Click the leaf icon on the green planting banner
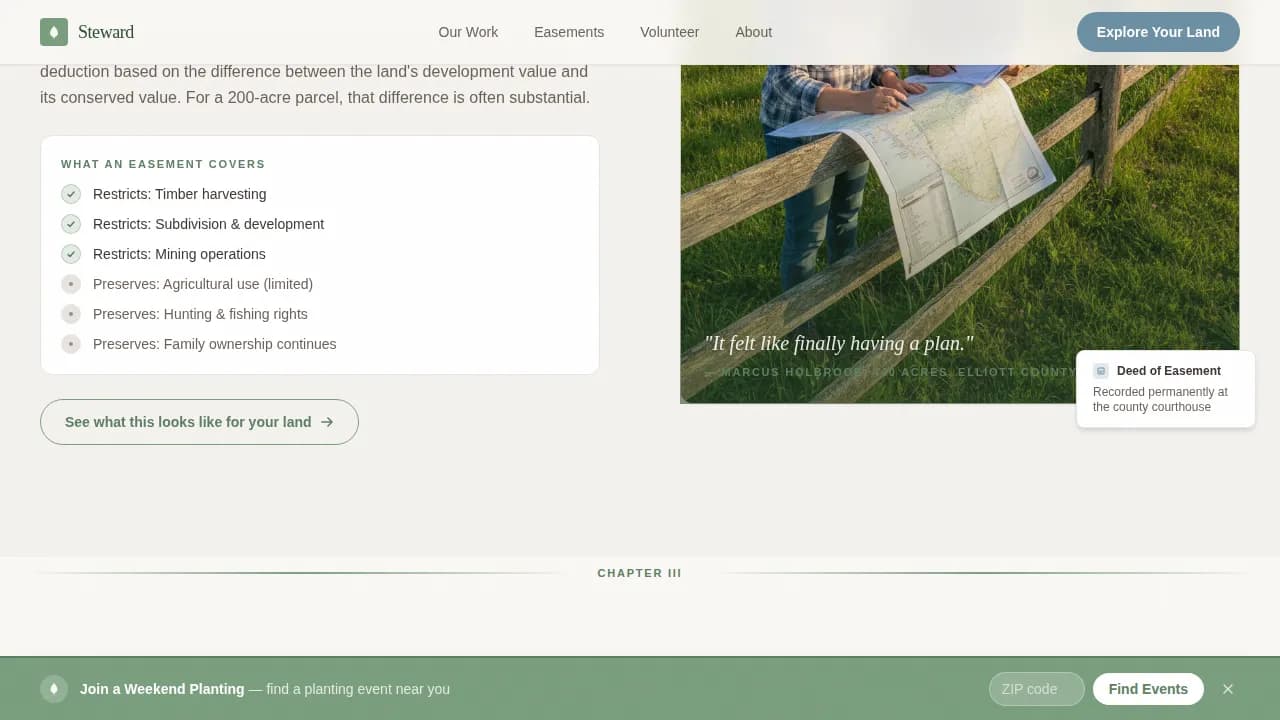Image resolution: width=1280 pixels, height=720 pixels. pyautogui.click(x=54, y=689)
